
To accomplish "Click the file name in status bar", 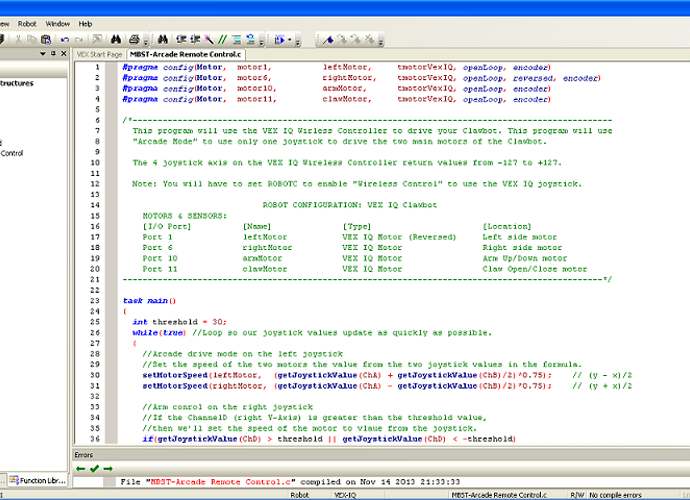I will 499,495.
